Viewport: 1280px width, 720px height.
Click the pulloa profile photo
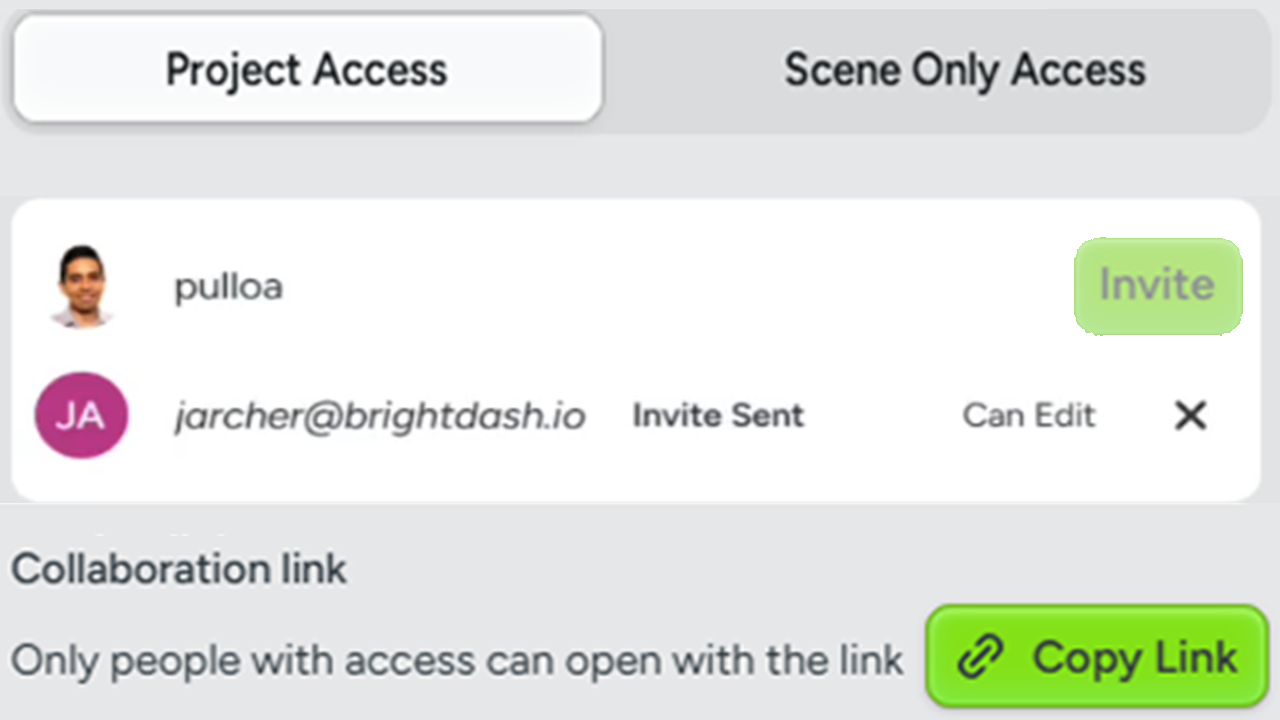click(x=82, y=286)
